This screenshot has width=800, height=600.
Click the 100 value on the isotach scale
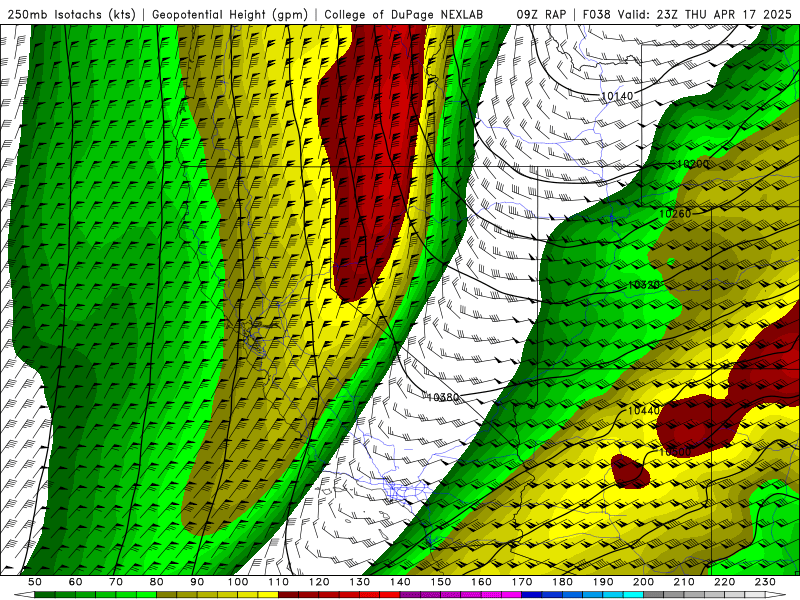pos(238,582)
